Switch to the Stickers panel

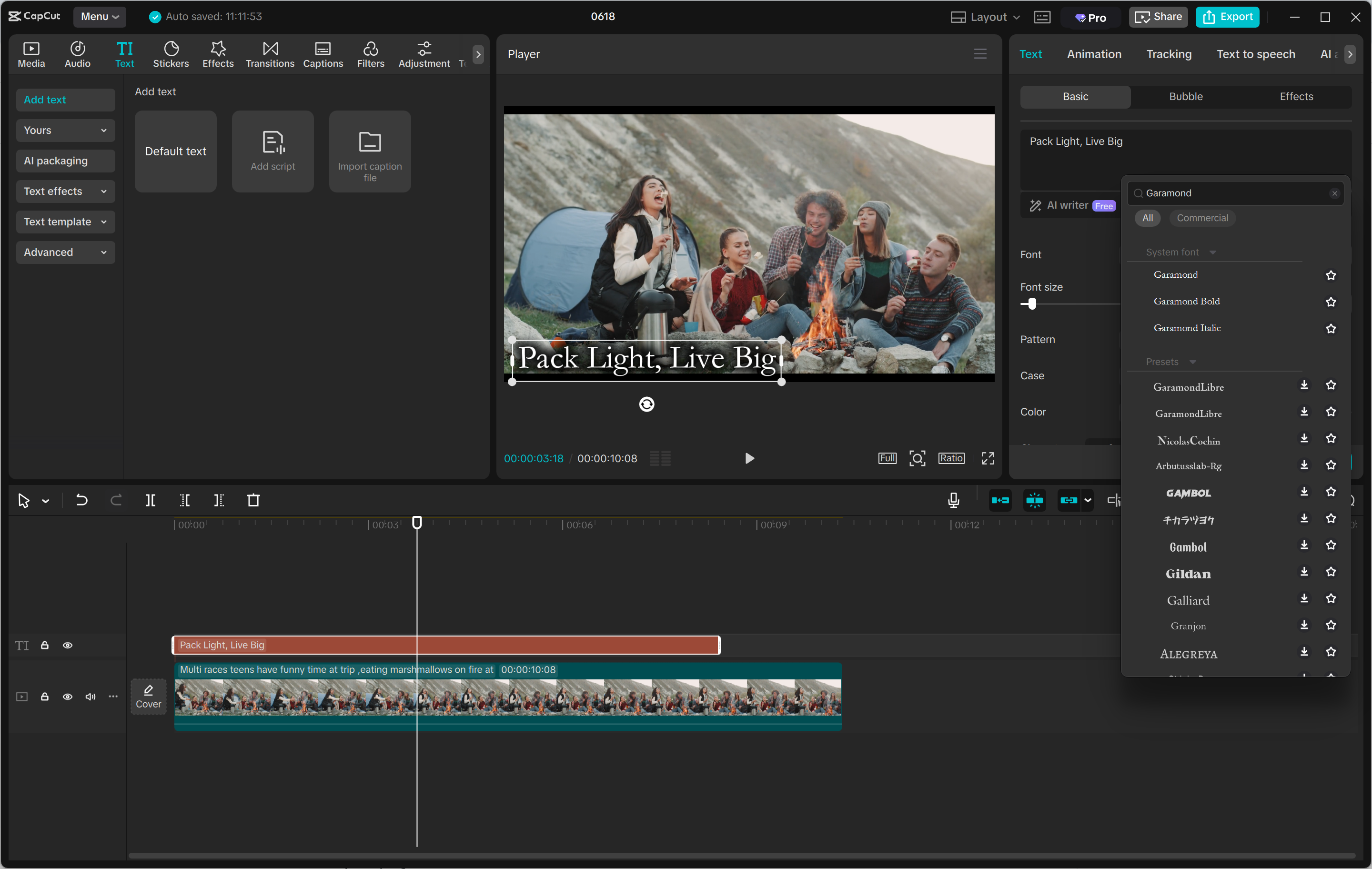click(171, 54)
